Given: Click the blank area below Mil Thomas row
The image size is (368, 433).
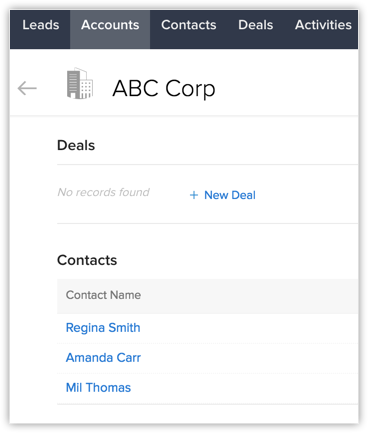Looking at the screenshot, I should 207,414.
